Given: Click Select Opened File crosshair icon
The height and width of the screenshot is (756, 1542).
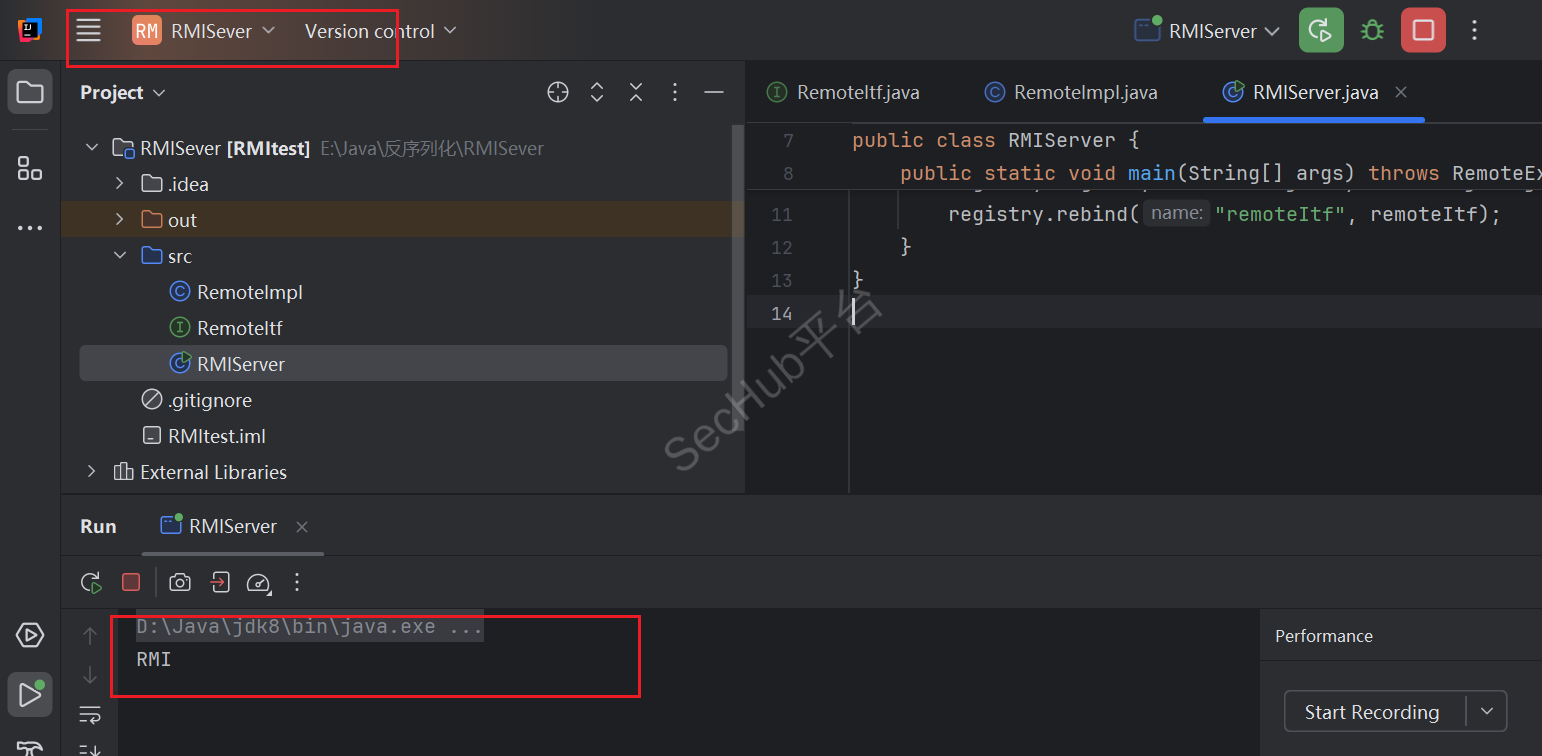Looking at the screenshot, I should pyautogui.click(x=558, y=93).
